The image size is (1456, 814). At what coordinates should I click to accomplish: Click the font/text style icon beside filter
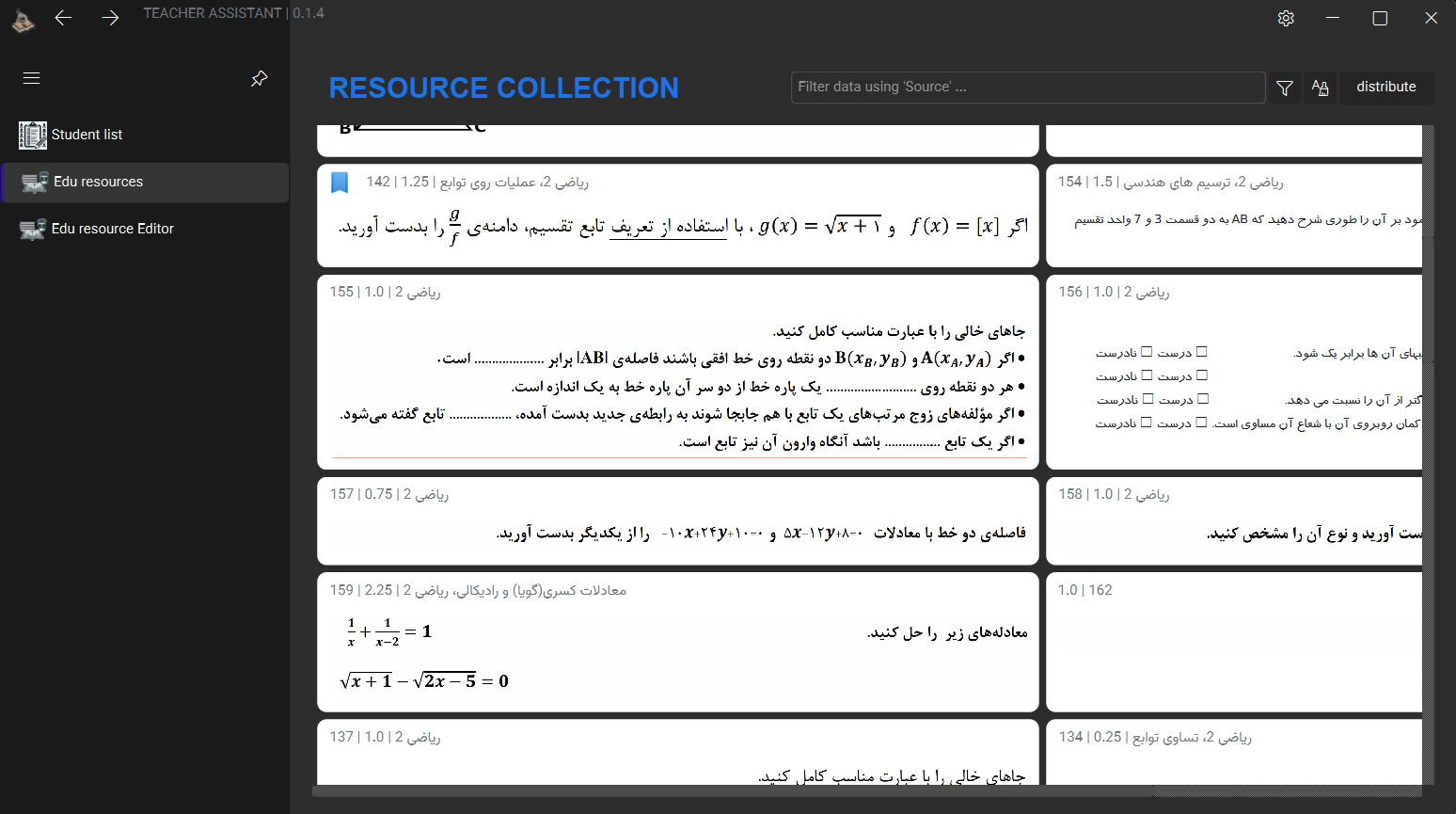coord(1320,88)
